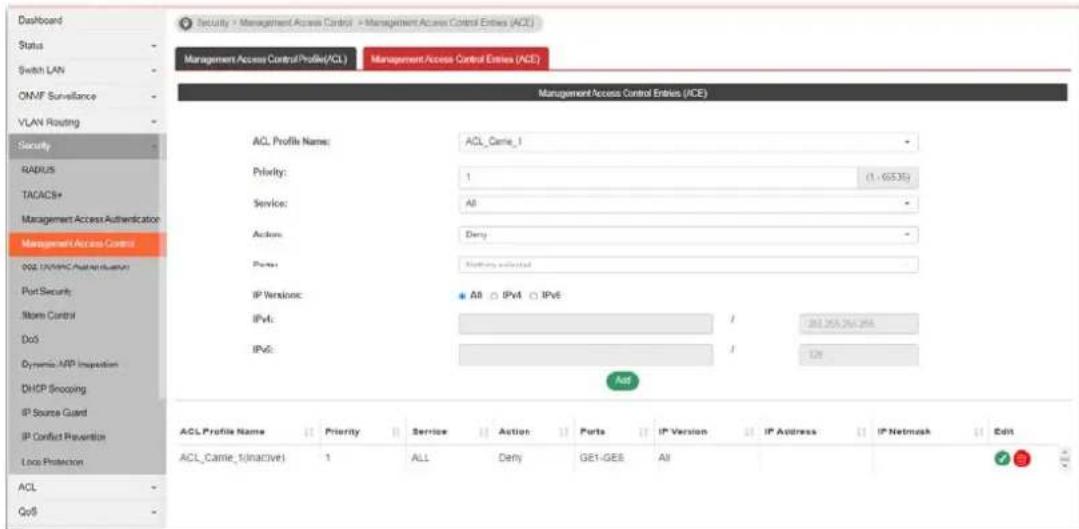1079x529 pixels.
Task: Select the All IP version radio button
Action: click(x=461, y=295)
